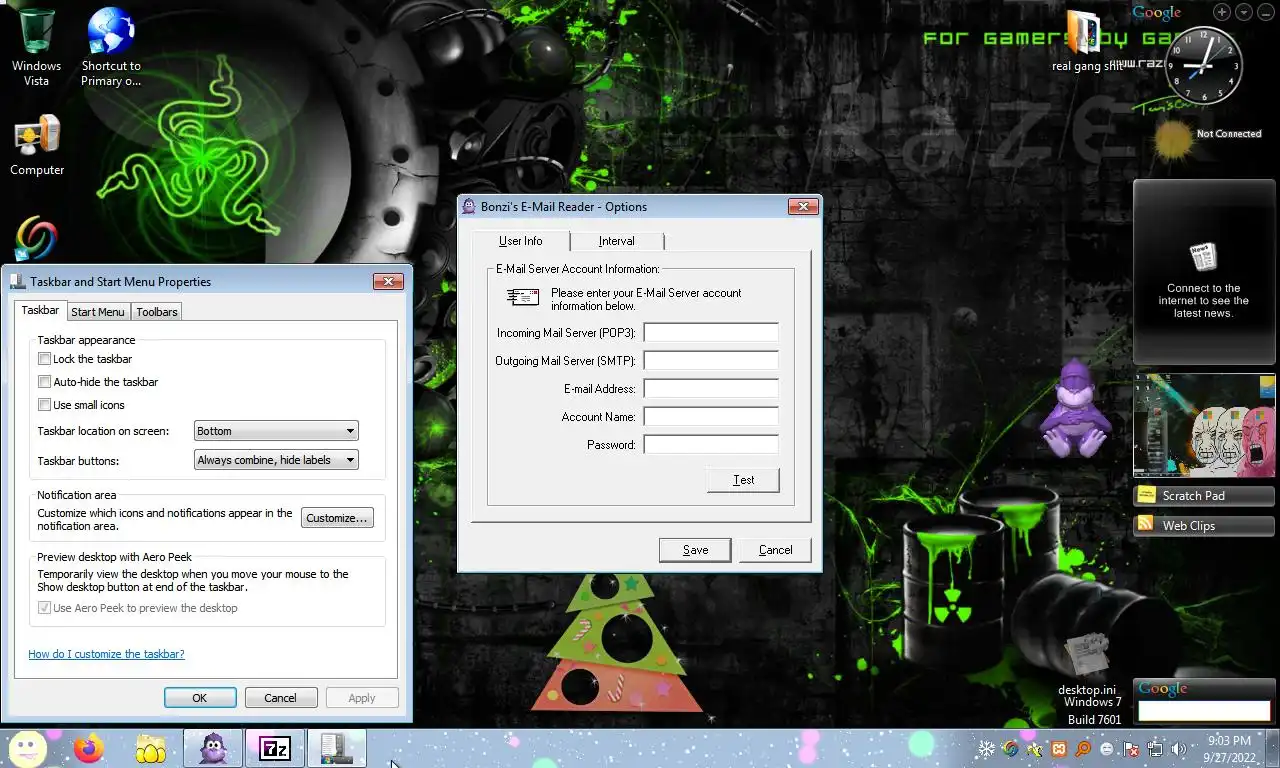Open 'How do I customize the taskbar?' link
1280x768 pixels.
tap(106, 654)
